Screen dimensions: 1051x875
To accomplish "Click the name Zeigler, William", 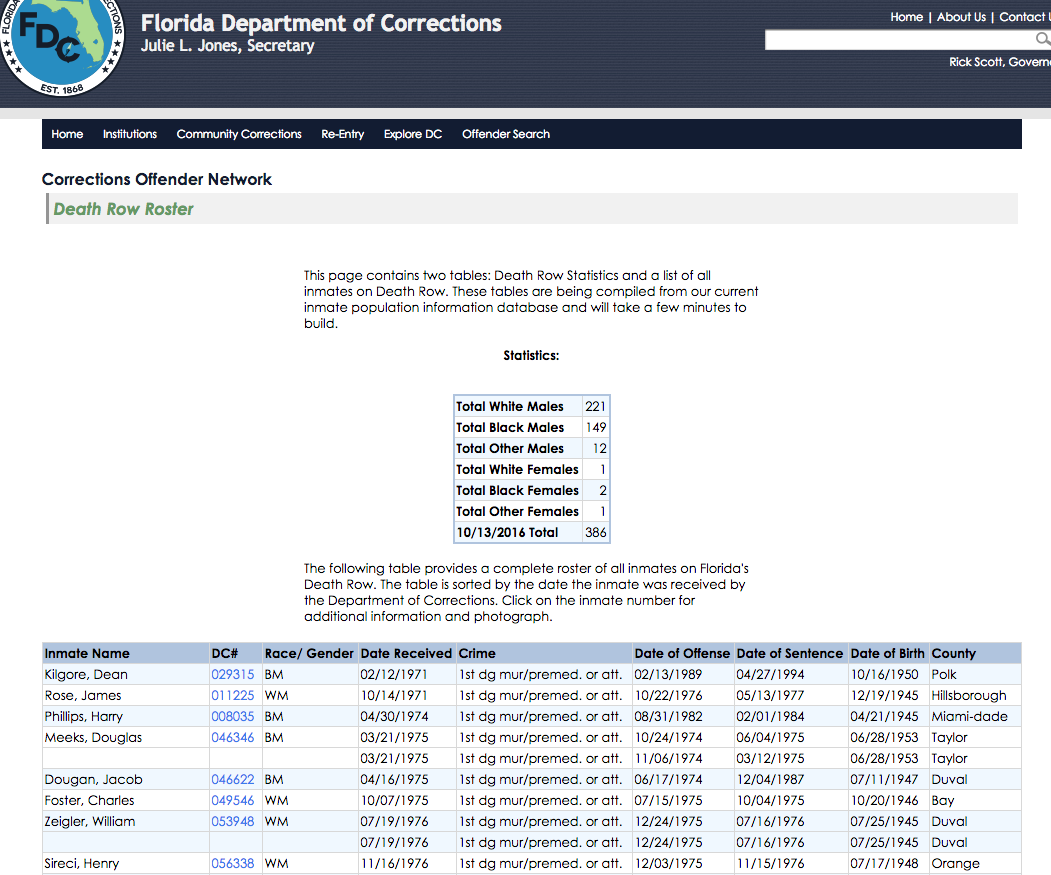I will click(90, 821).
